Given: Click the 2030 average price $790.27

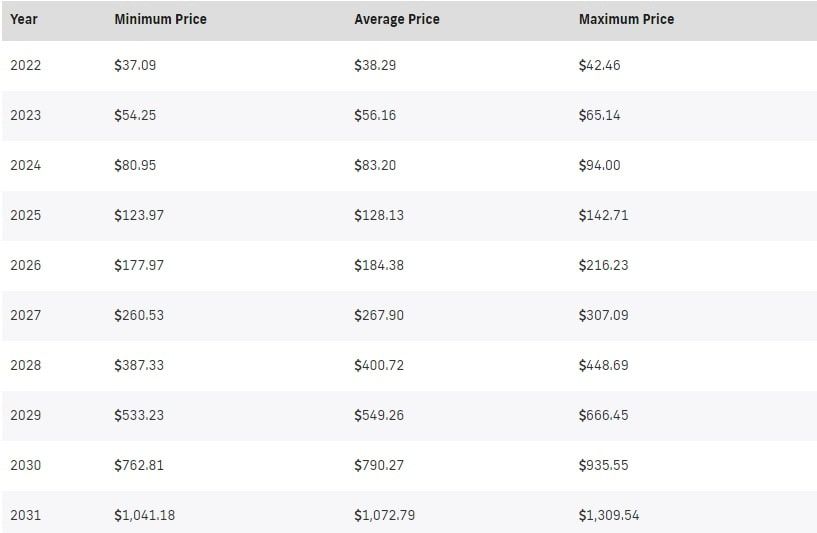Looking at the screenshot, I should pyautogui.click(x=379, y=465).
